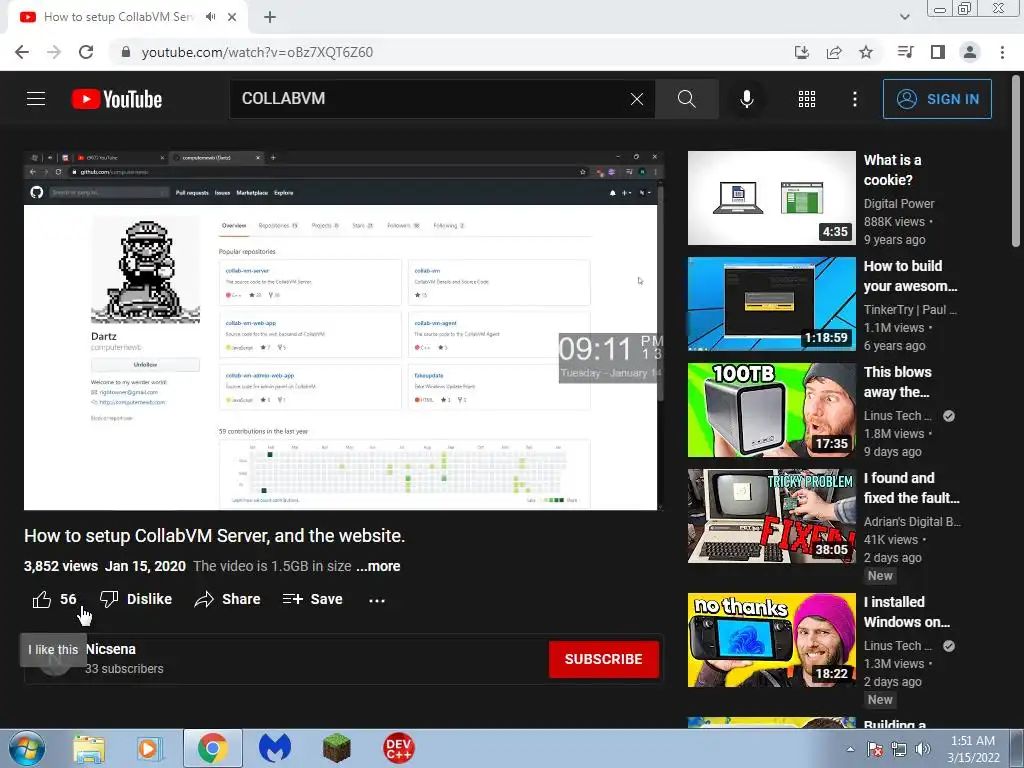
Task: Open 'How to build your awesom...' video title
Action: tap(910, 276)
